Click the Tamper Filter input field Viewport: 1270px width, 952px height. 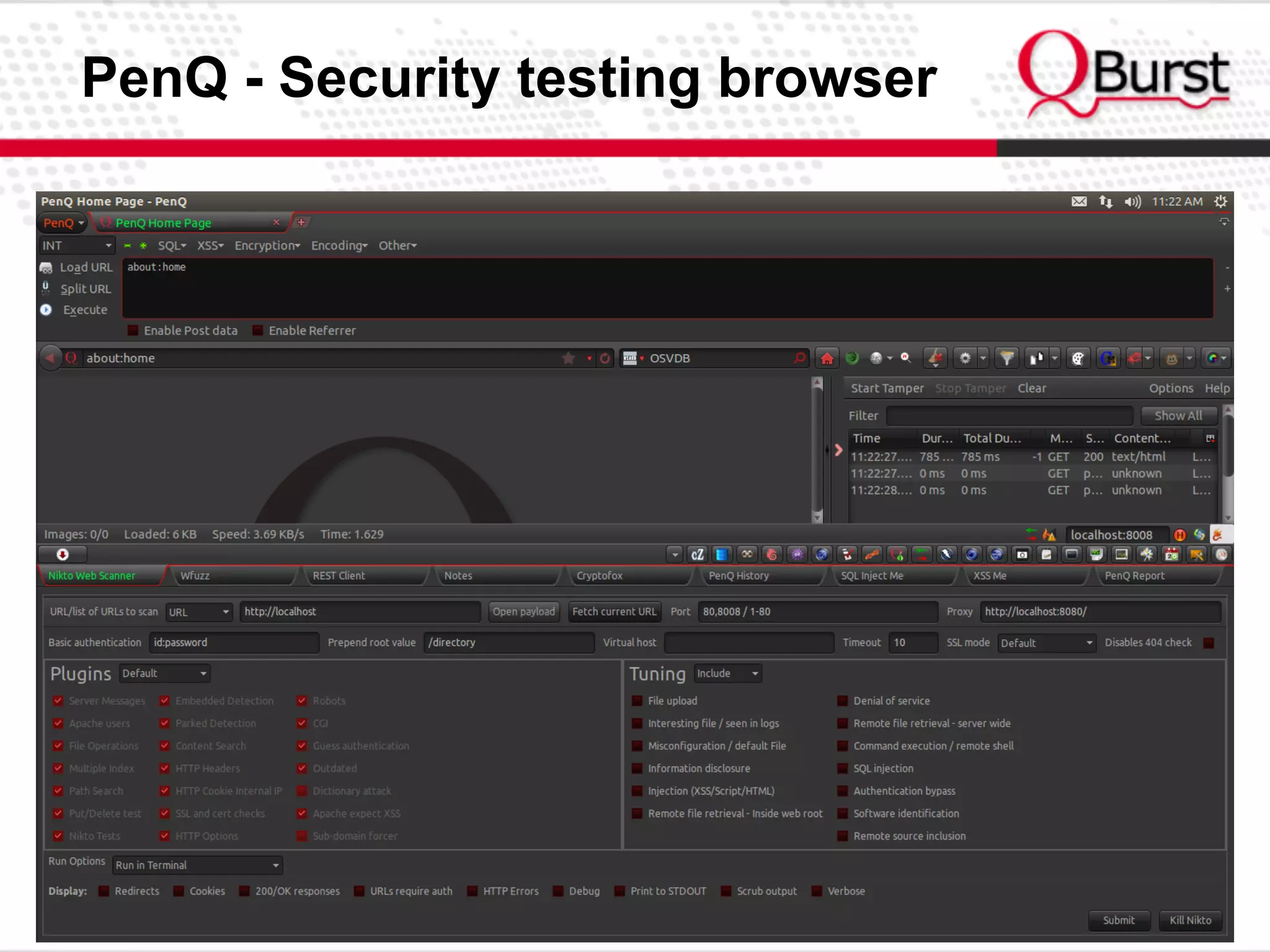[x=1010, y=416]
